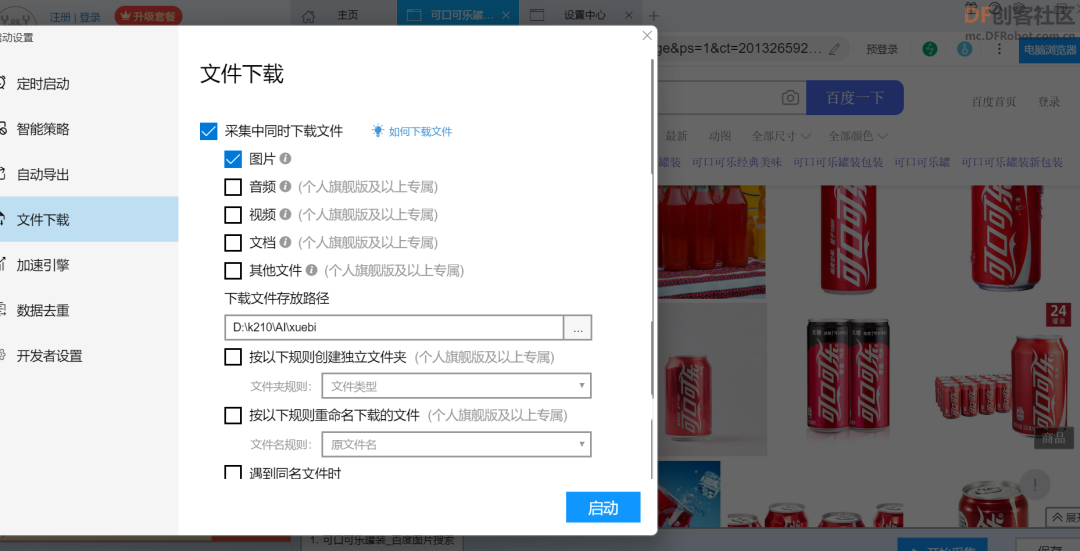The image size is (1080, 551).
Task: Click info icon beside 其他文件 option
Action: 311,271
